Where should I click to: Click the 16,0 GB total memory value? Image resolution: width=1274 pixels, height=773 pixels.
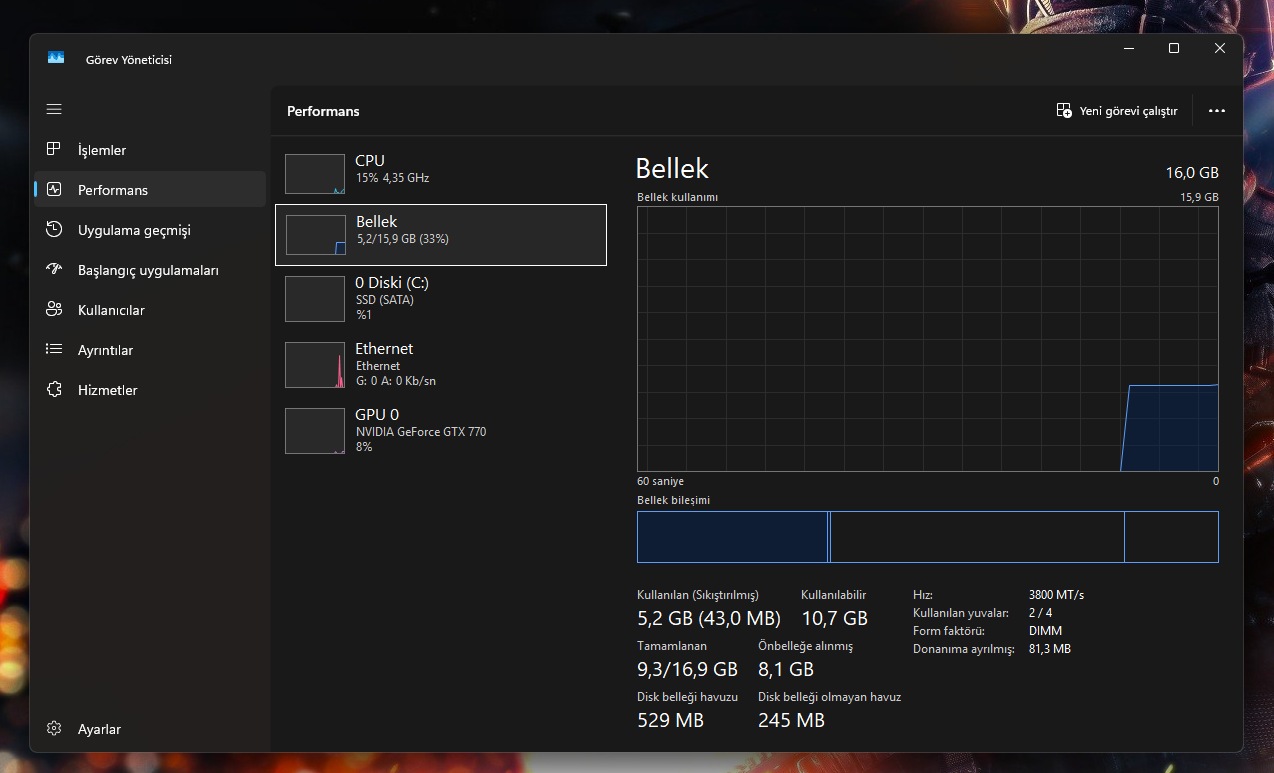coord(1192,172)
